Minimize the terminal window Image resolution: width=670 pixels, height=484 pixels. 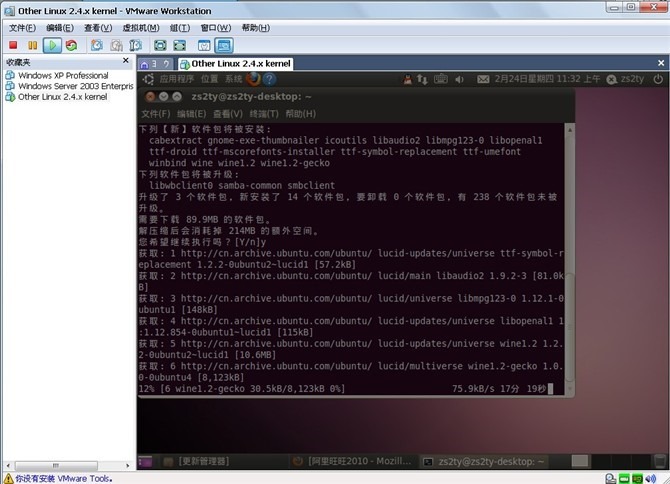point(163,97)
